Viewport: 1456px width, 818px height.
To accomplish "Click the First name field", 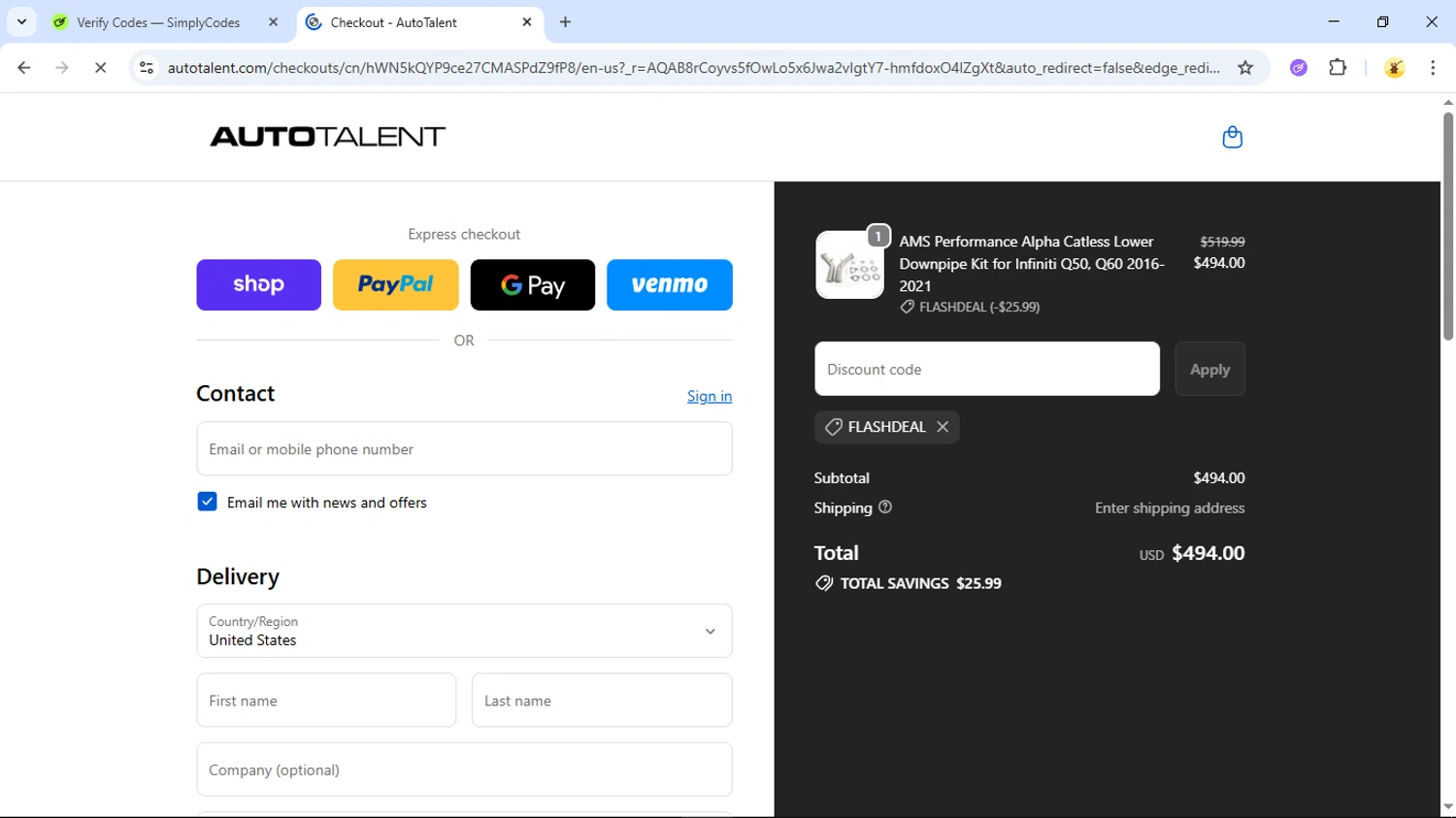I will tap(326, 700).
